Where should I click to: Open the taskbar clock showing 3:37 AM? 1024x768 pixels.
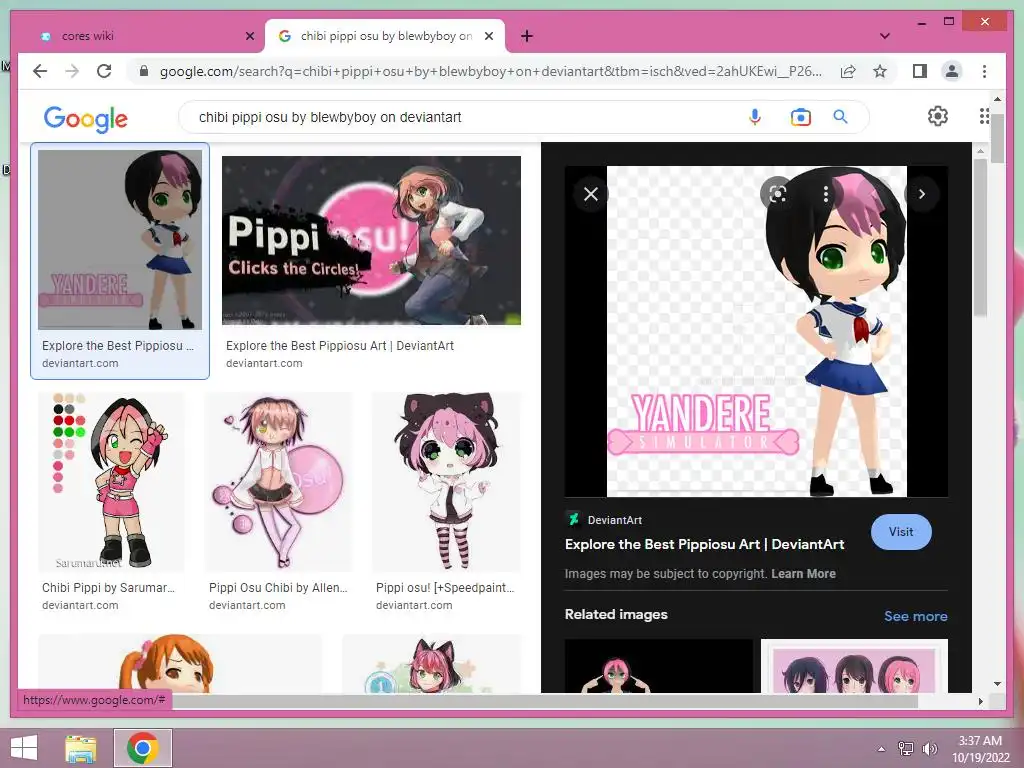[x=980, y=748]
